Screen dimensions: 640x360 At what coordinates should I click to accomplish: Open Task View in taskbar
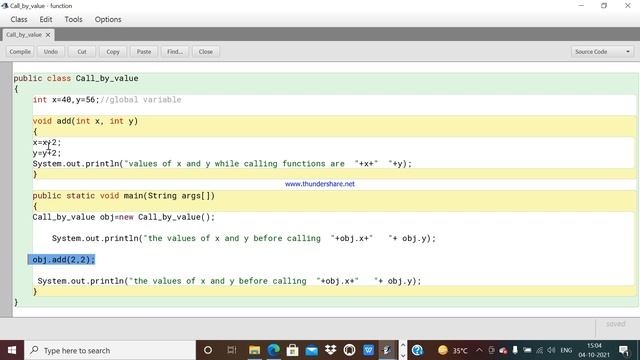(231, 350)
